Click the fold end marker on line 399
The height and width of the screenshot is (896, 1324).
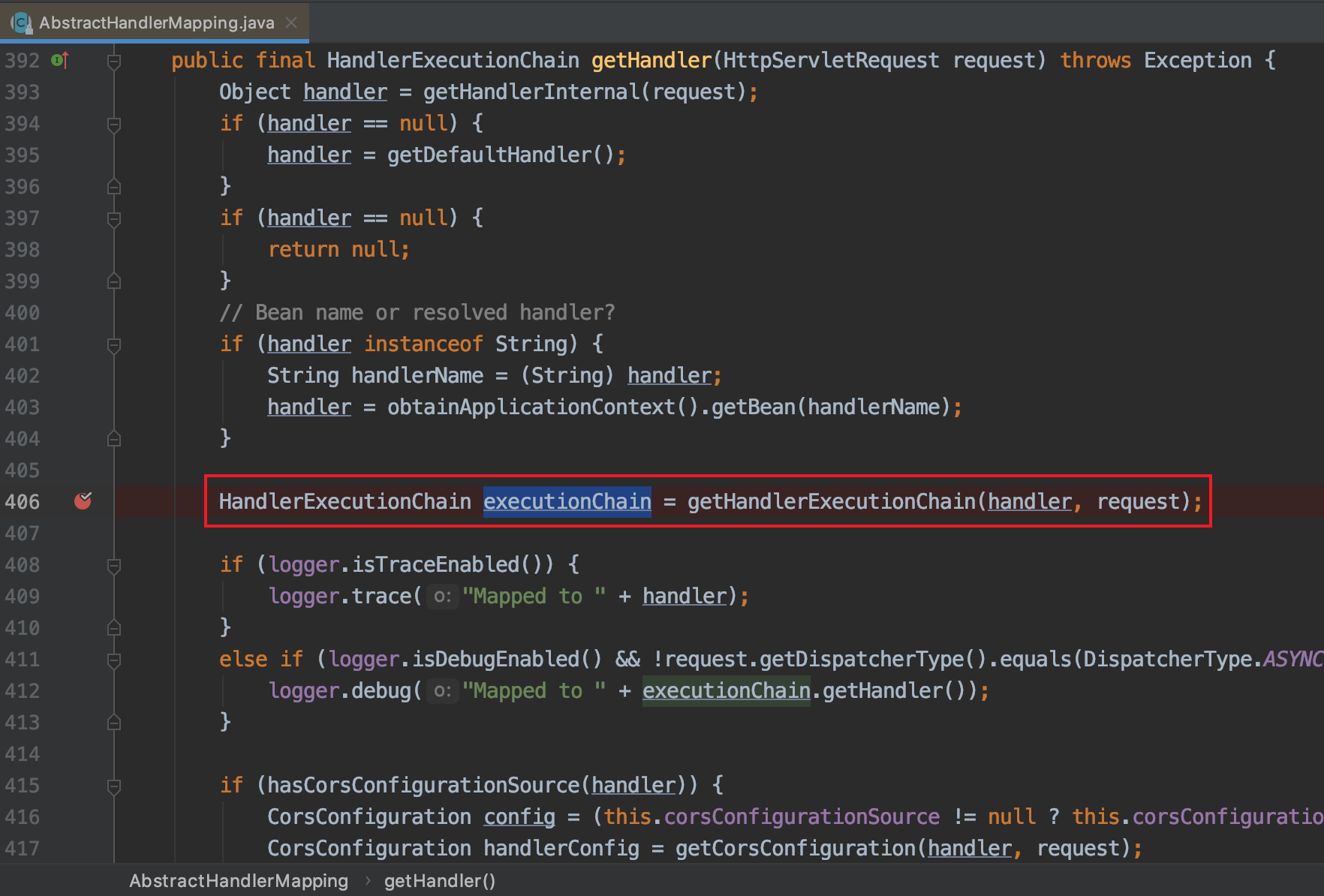(x=114, y=281)
